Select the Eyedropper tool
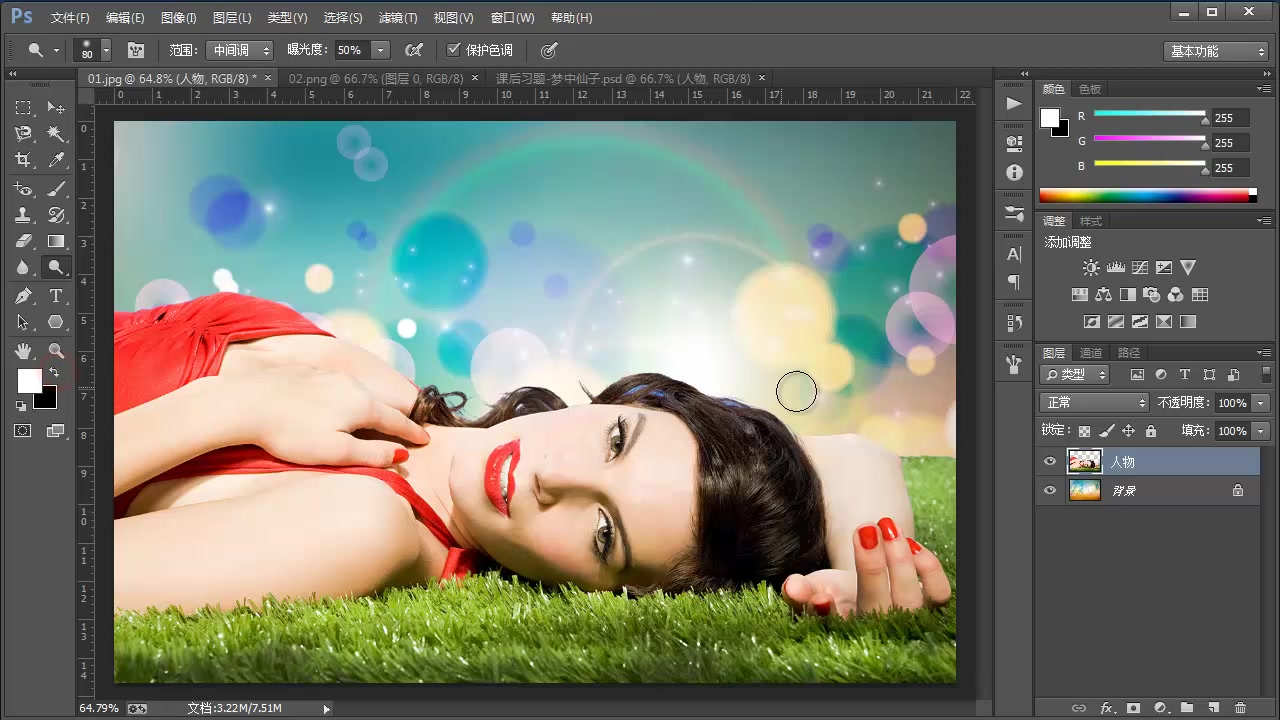Image resolution: width=1280 pixels, height=720 pixels. point(56,160)
